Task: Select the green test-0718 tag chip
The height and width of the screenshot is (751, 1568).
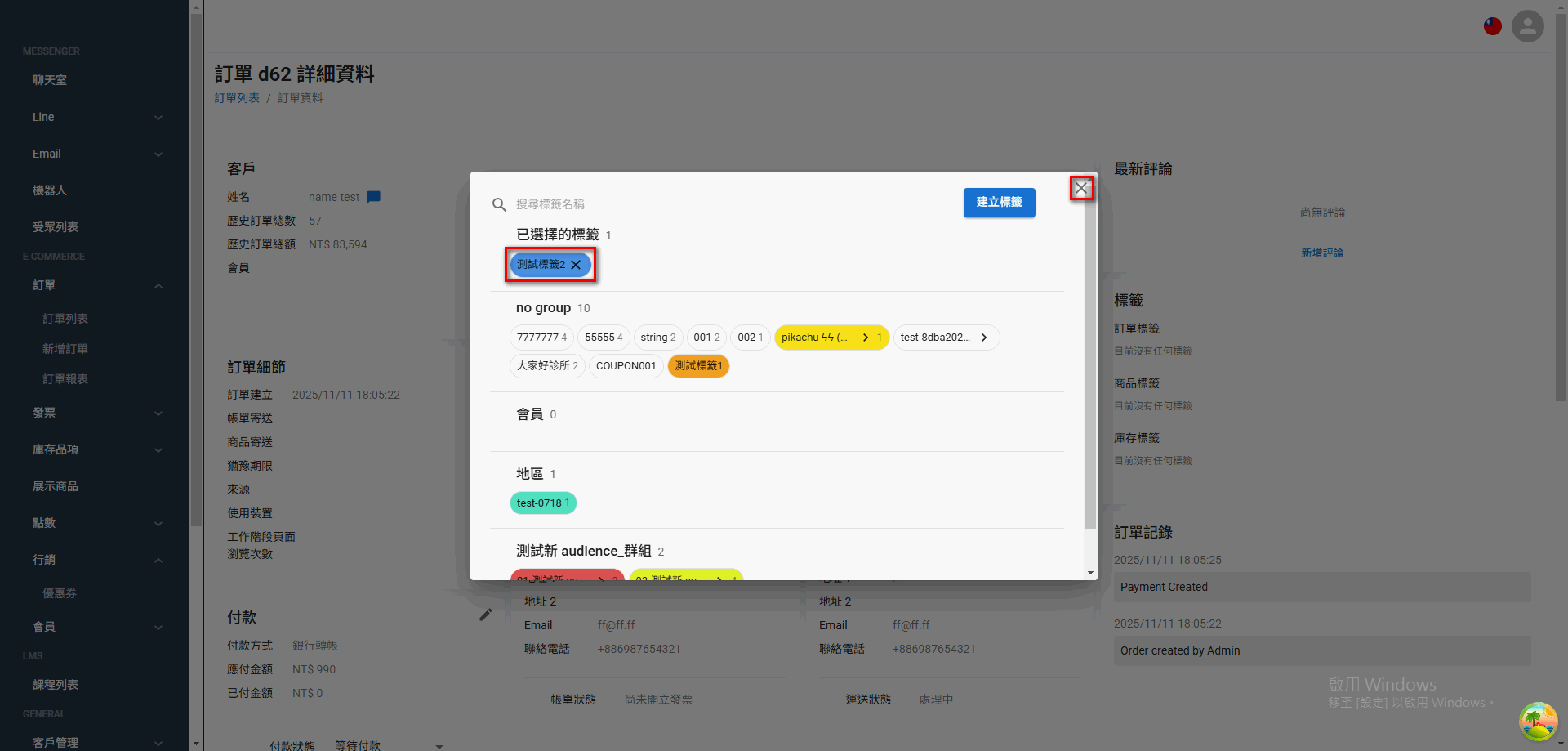Action: [543, 503]
